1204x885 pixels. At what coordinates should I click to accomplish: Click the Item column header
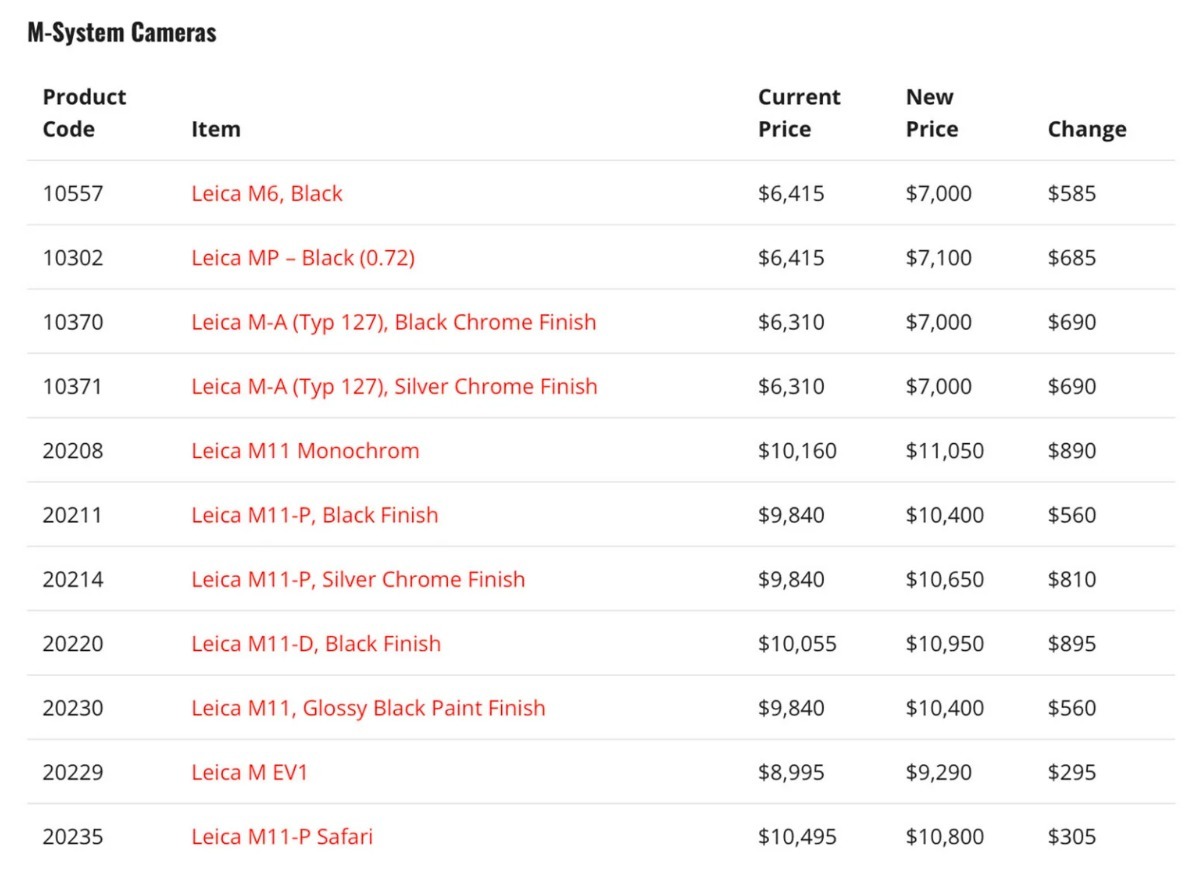[x=215, y=129]
